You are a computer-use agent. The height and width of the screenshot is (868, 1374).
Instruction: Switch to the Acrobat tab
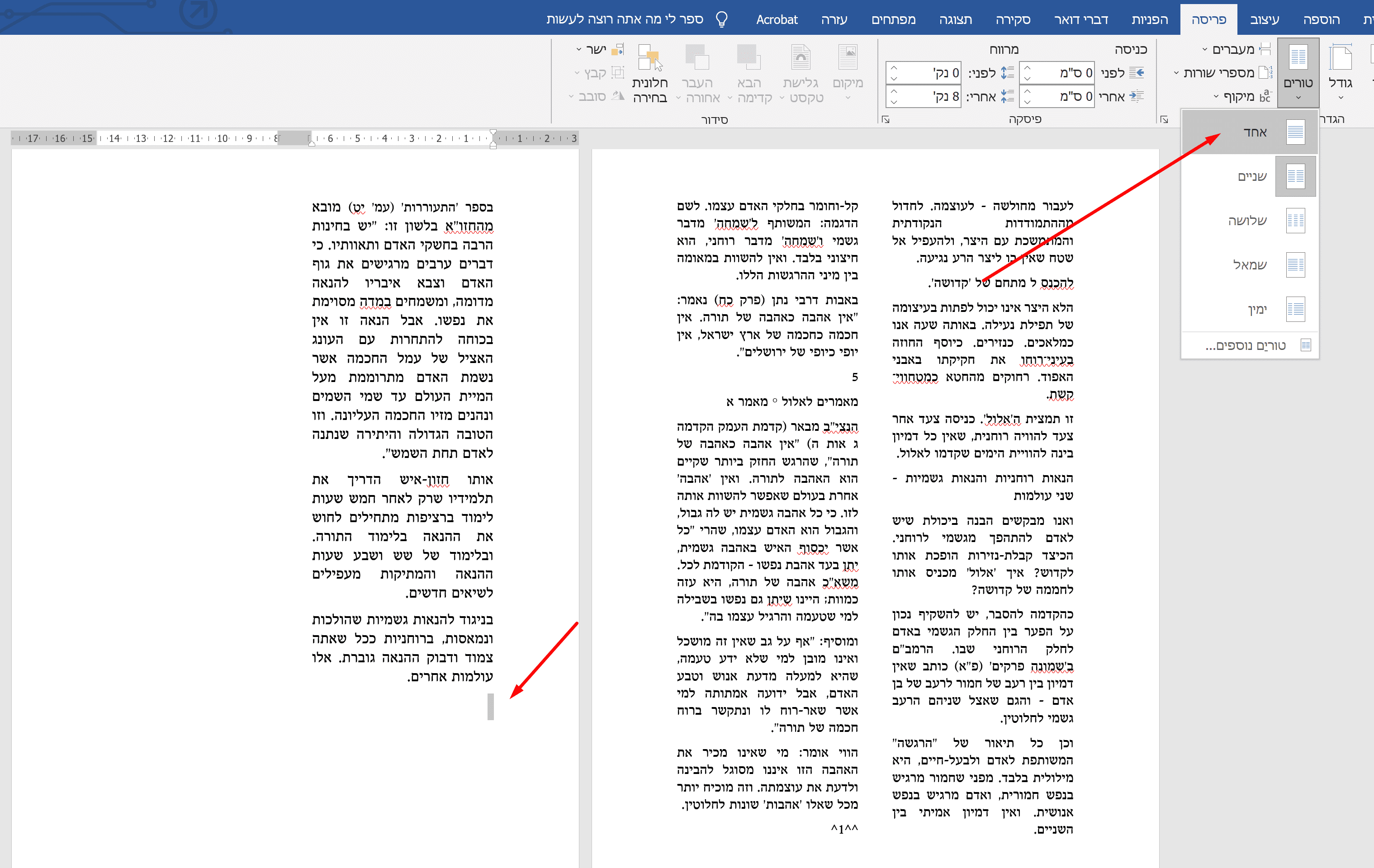[x=777, y=19]
